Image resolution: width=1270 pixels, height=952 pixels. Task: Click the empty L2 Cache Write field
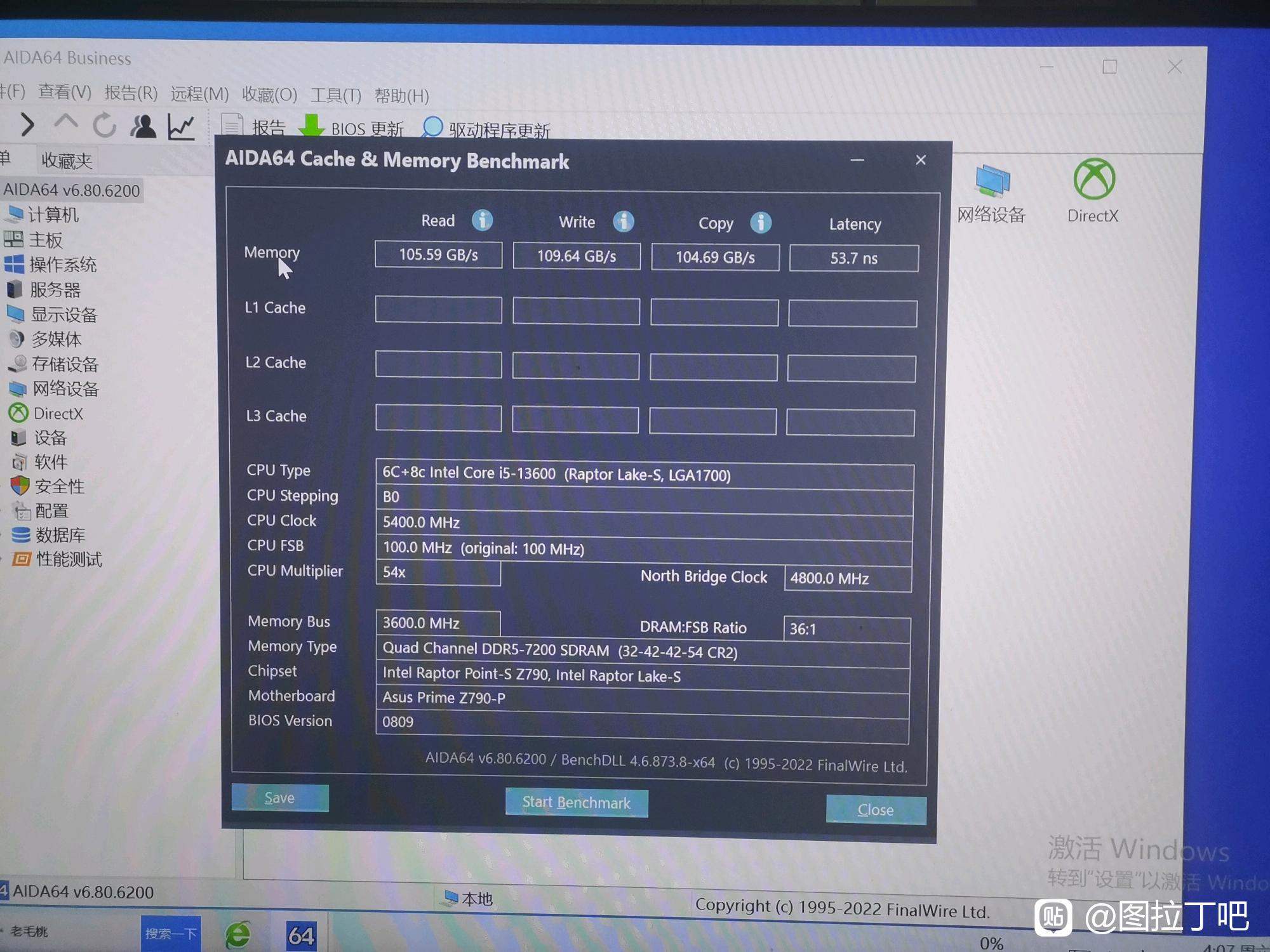coord(575,366)
